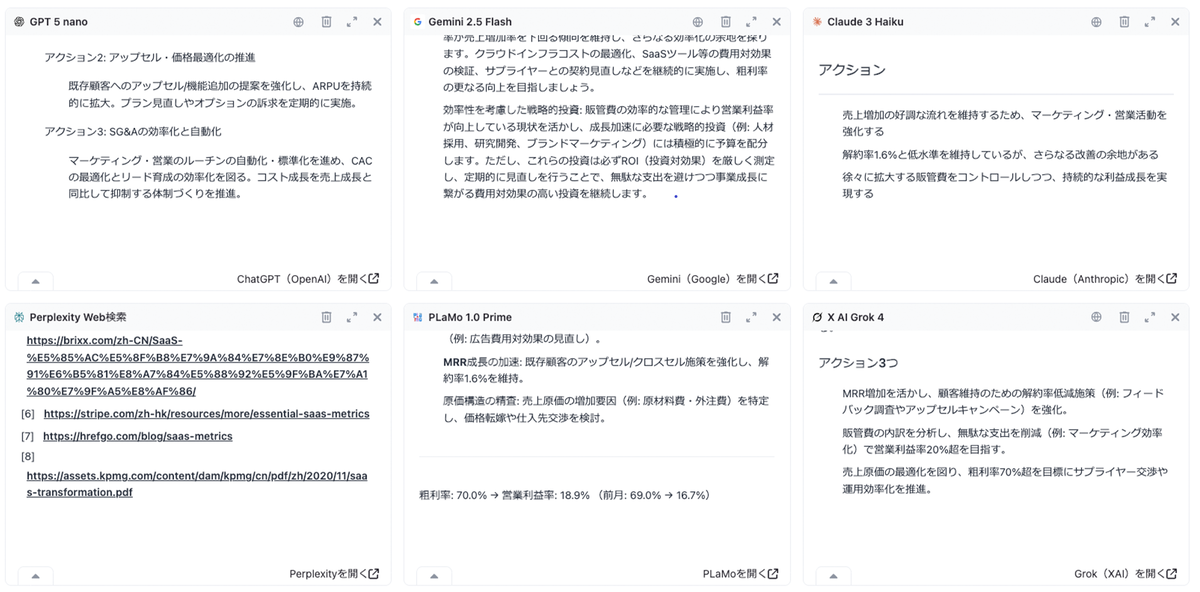
Task: Click trash icon in Perplexity Web検索 panel
Action: (326, 317)
